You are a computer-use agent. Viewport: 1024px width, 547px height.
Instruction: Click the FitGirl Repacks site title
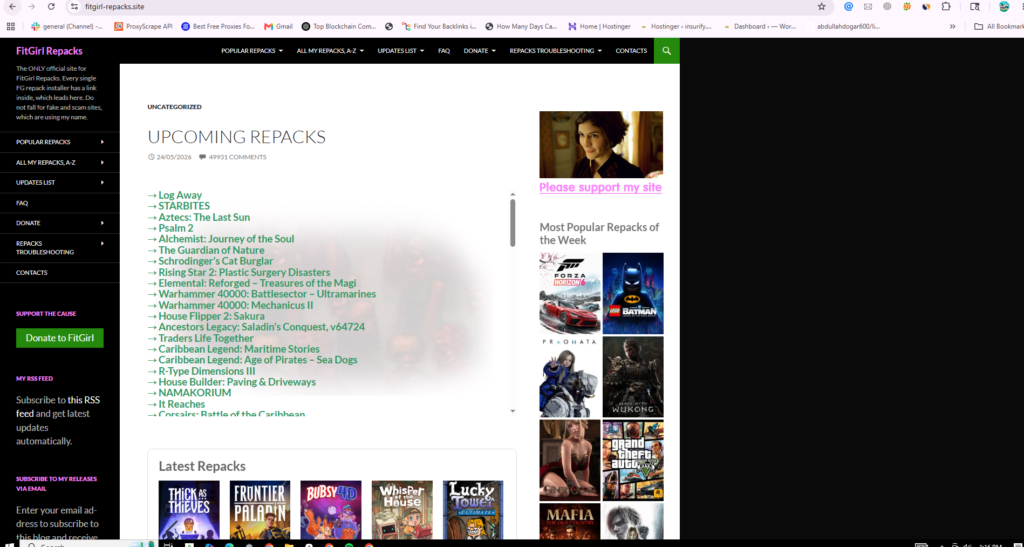(x=49, y=51)
